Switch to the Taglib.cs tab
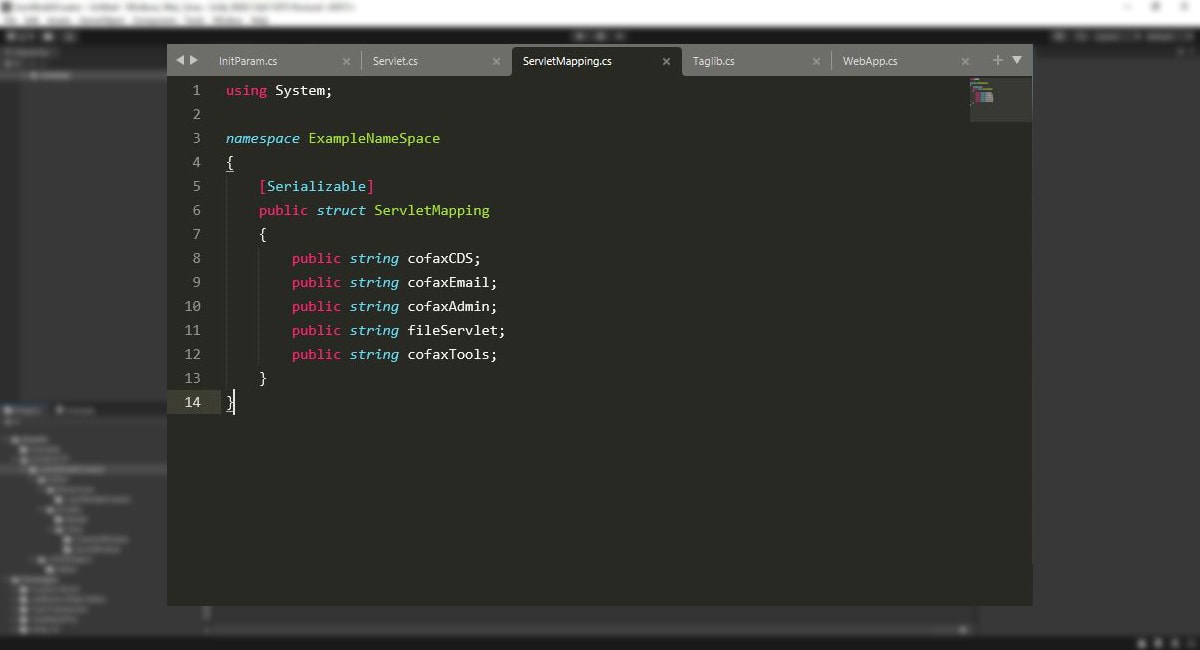Screen dimensions: 1200x650 714,61
